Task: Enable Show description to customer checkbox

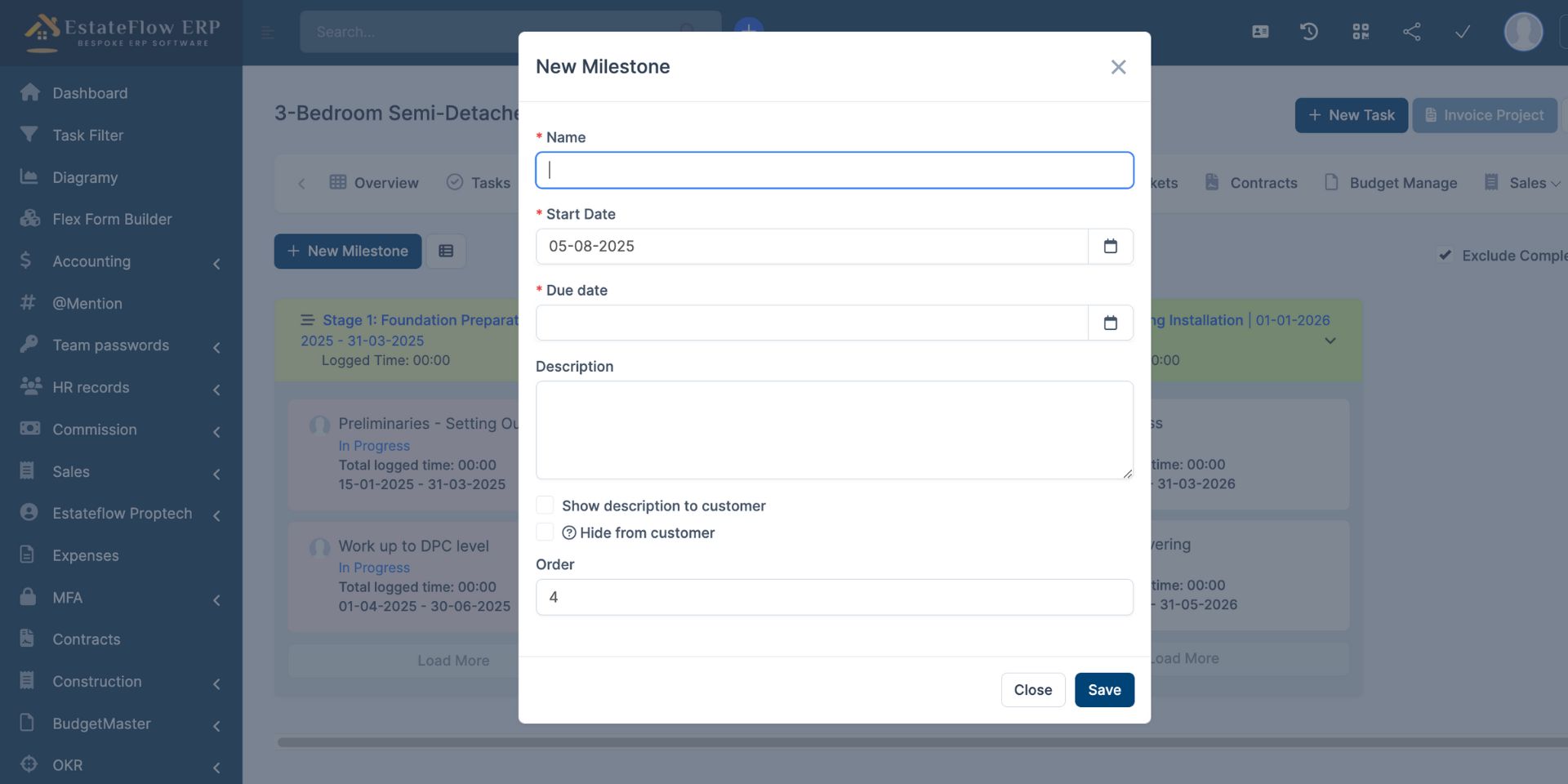Action: point(545,506)
